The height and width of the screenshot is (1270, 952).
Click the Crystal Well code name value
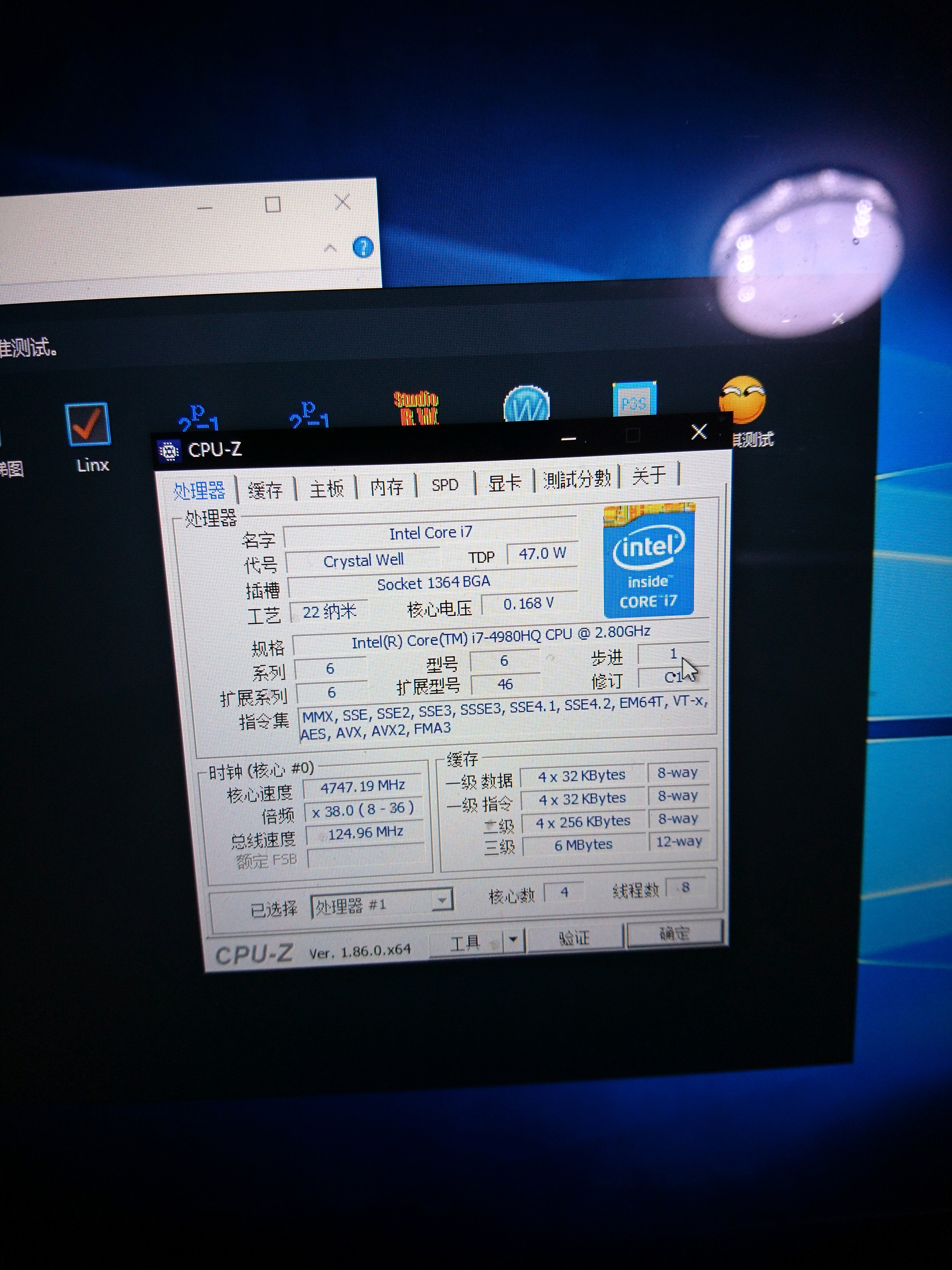[x=363, y=560]
